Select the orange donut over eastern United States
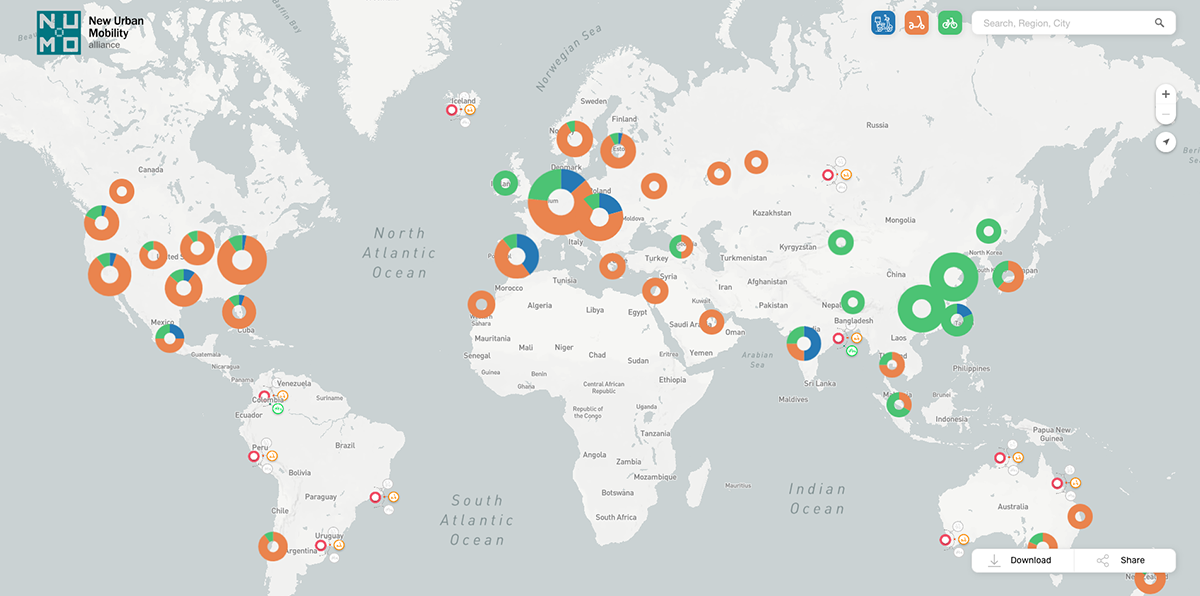This screenshot has height=596, width=1200. [x=240, y=258]
